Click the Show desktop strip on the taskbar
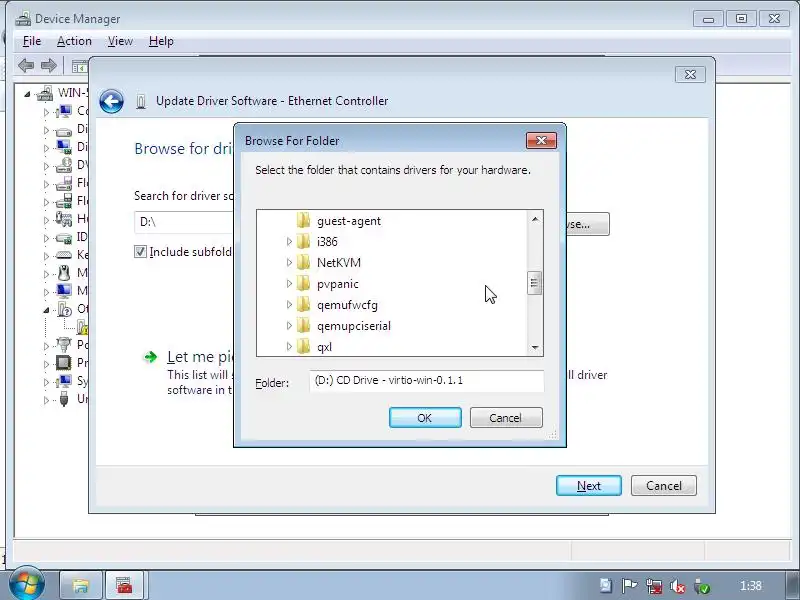 [792, 585]
